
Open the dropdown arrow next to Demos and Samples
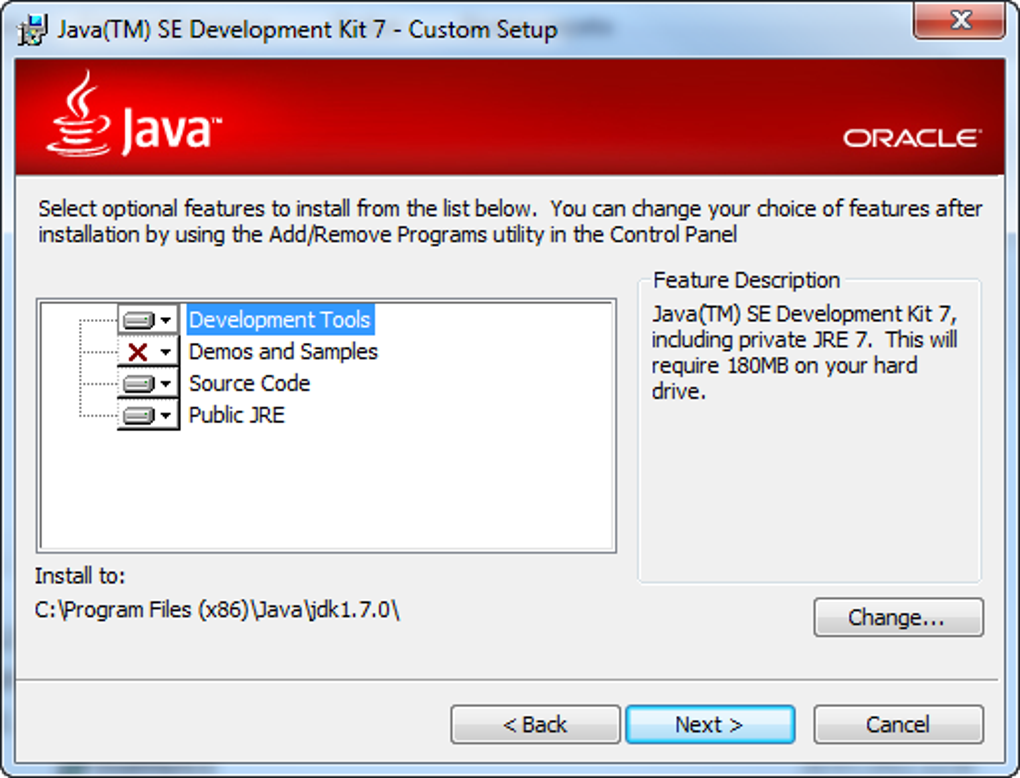point(167,351)
